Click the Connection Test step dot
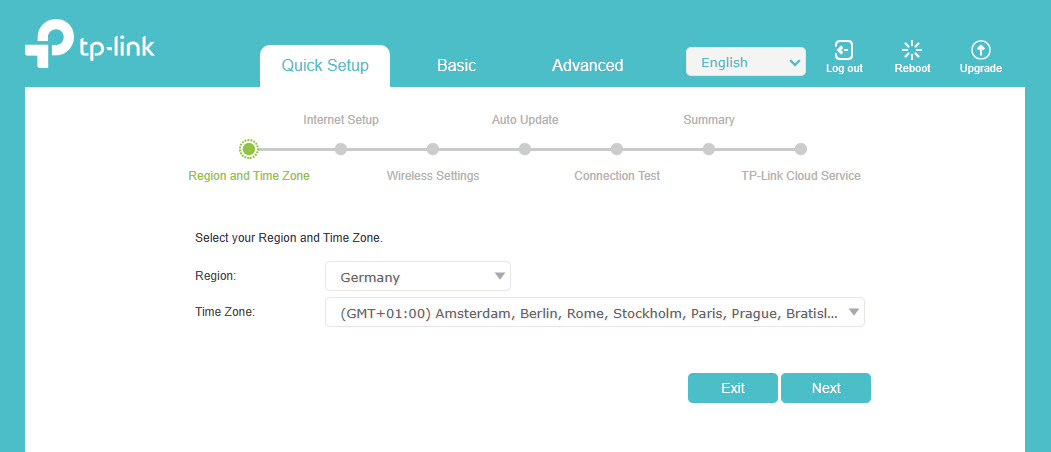The width and height of the screenshot is (1051, 452). pos(617,149)
